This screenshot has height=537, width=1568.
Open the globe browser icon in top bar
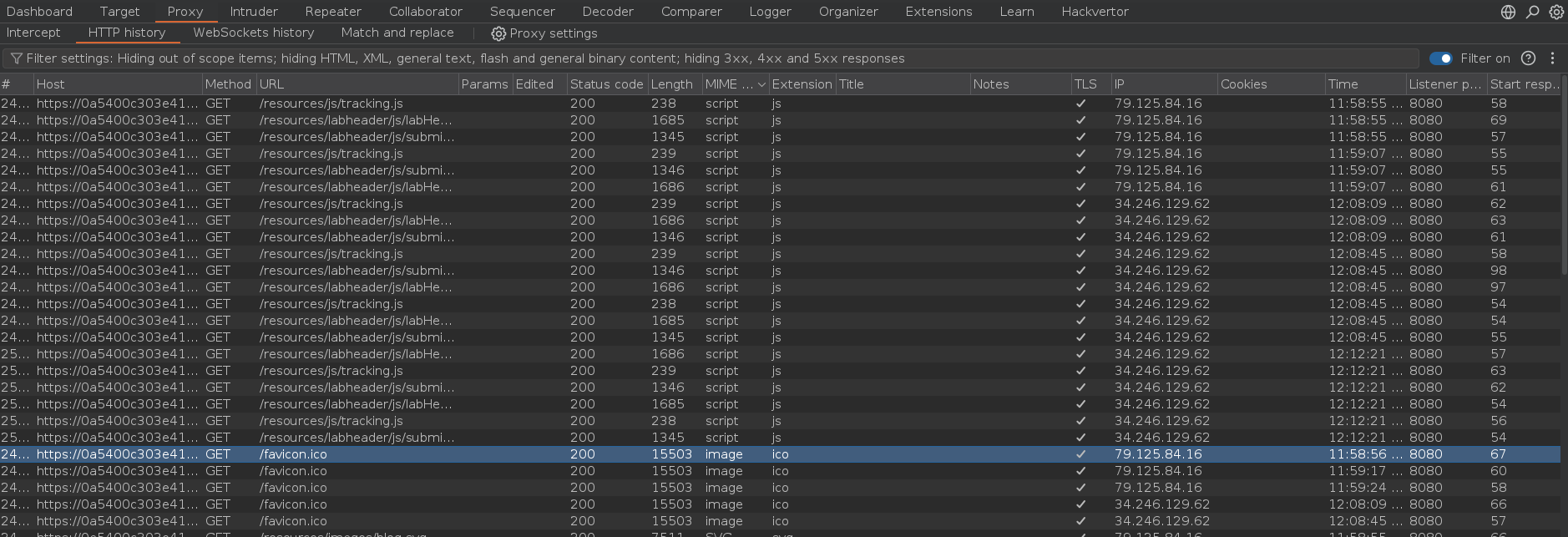click(1508, 12)
